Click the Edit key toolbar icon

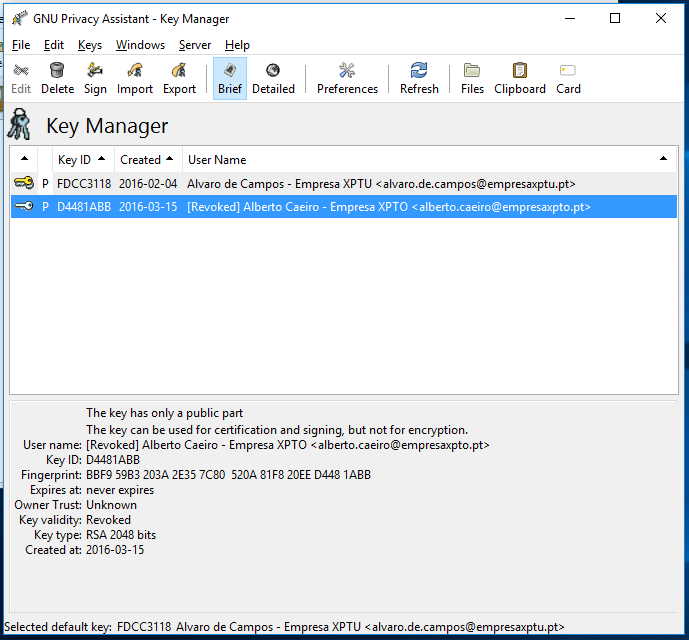click(21, 78)
